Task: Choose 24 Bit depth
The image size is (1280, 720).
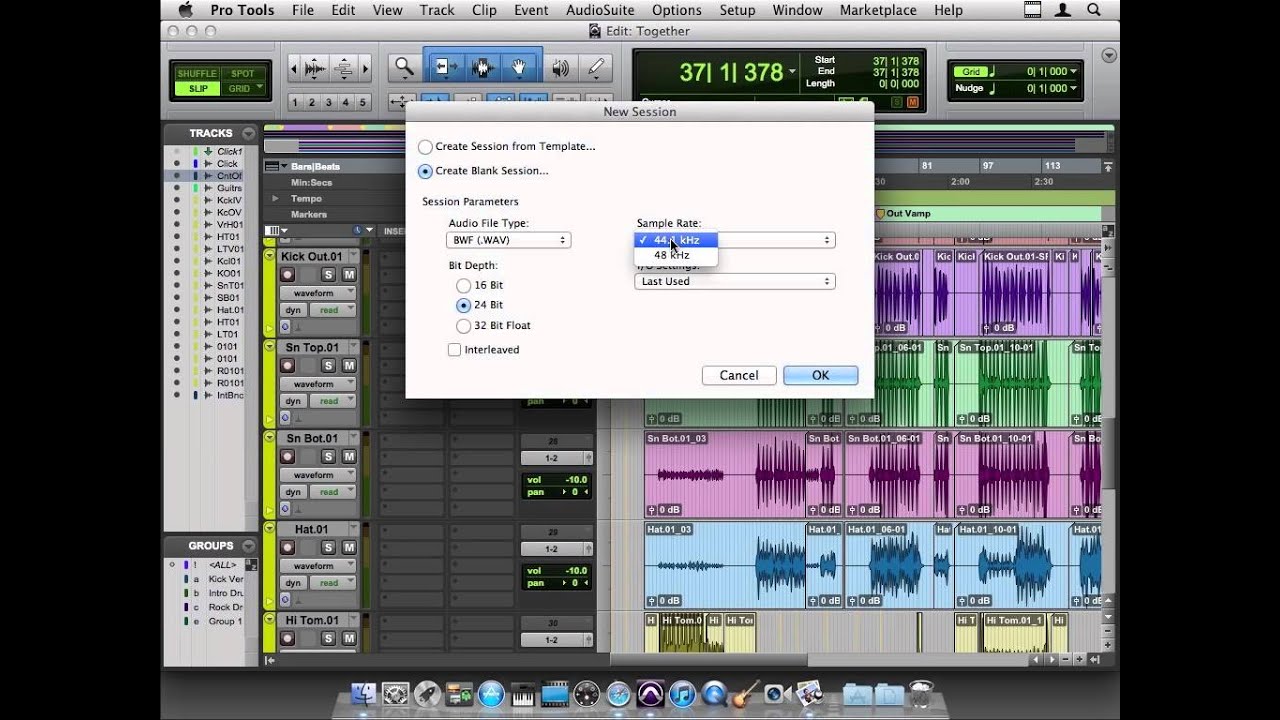Action: (463, 306)
